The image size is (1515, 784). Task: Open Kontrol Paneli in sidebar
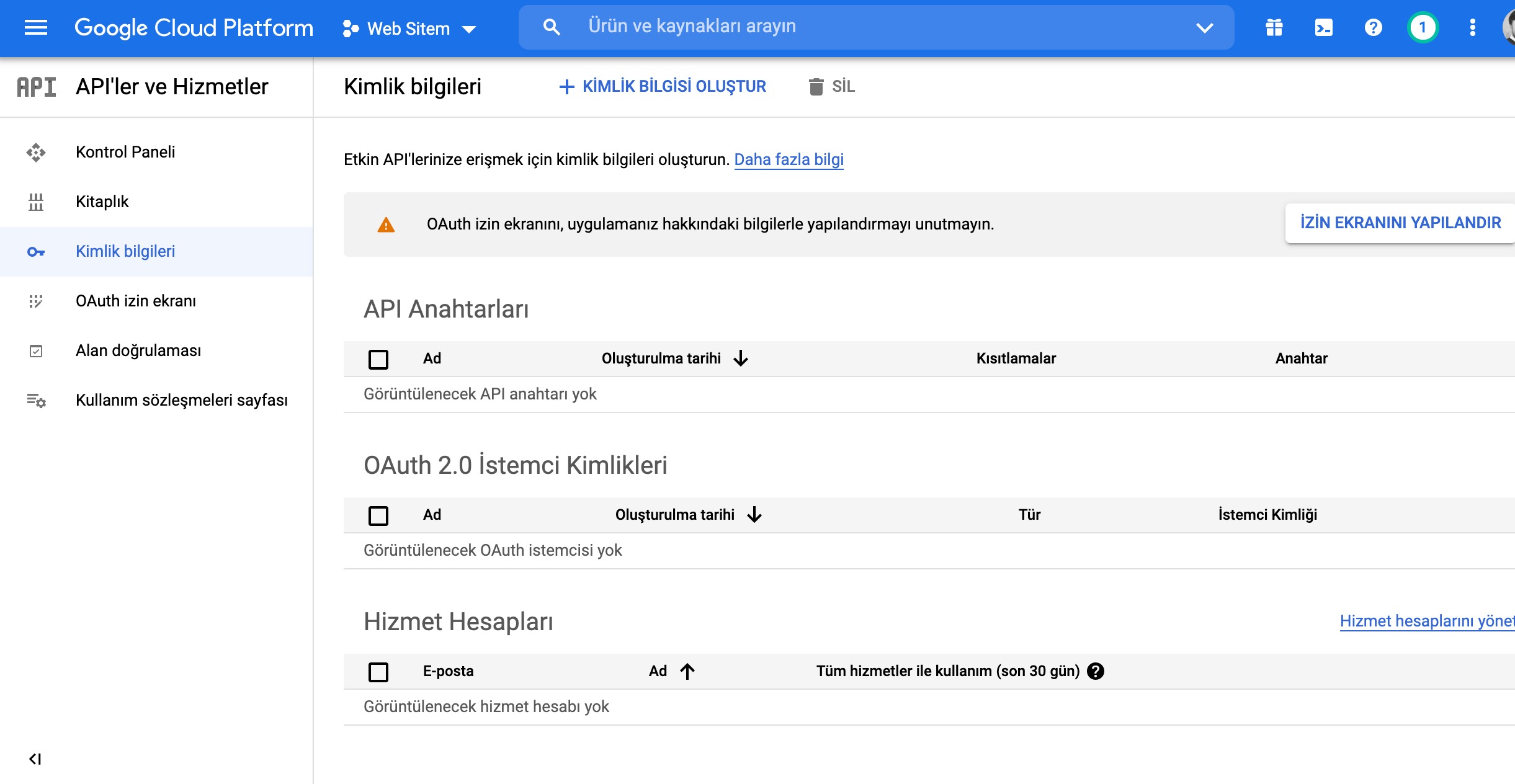(156, 152)
